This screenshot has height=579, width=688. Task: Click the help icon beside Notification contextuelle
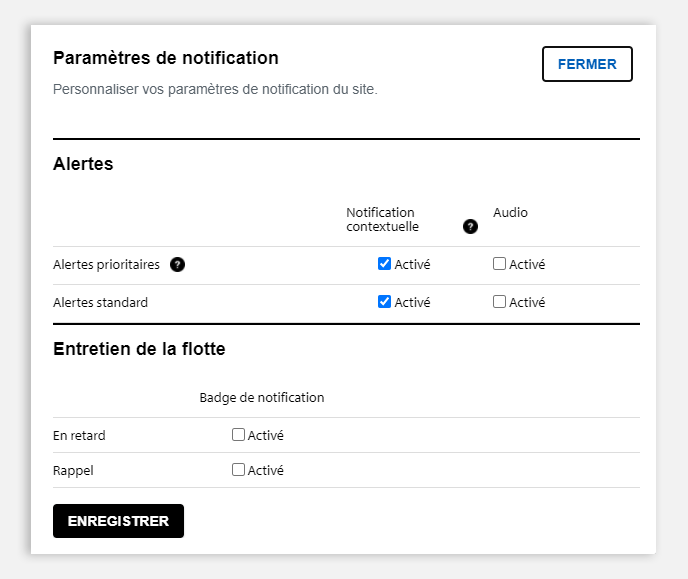tap(470, 227)
